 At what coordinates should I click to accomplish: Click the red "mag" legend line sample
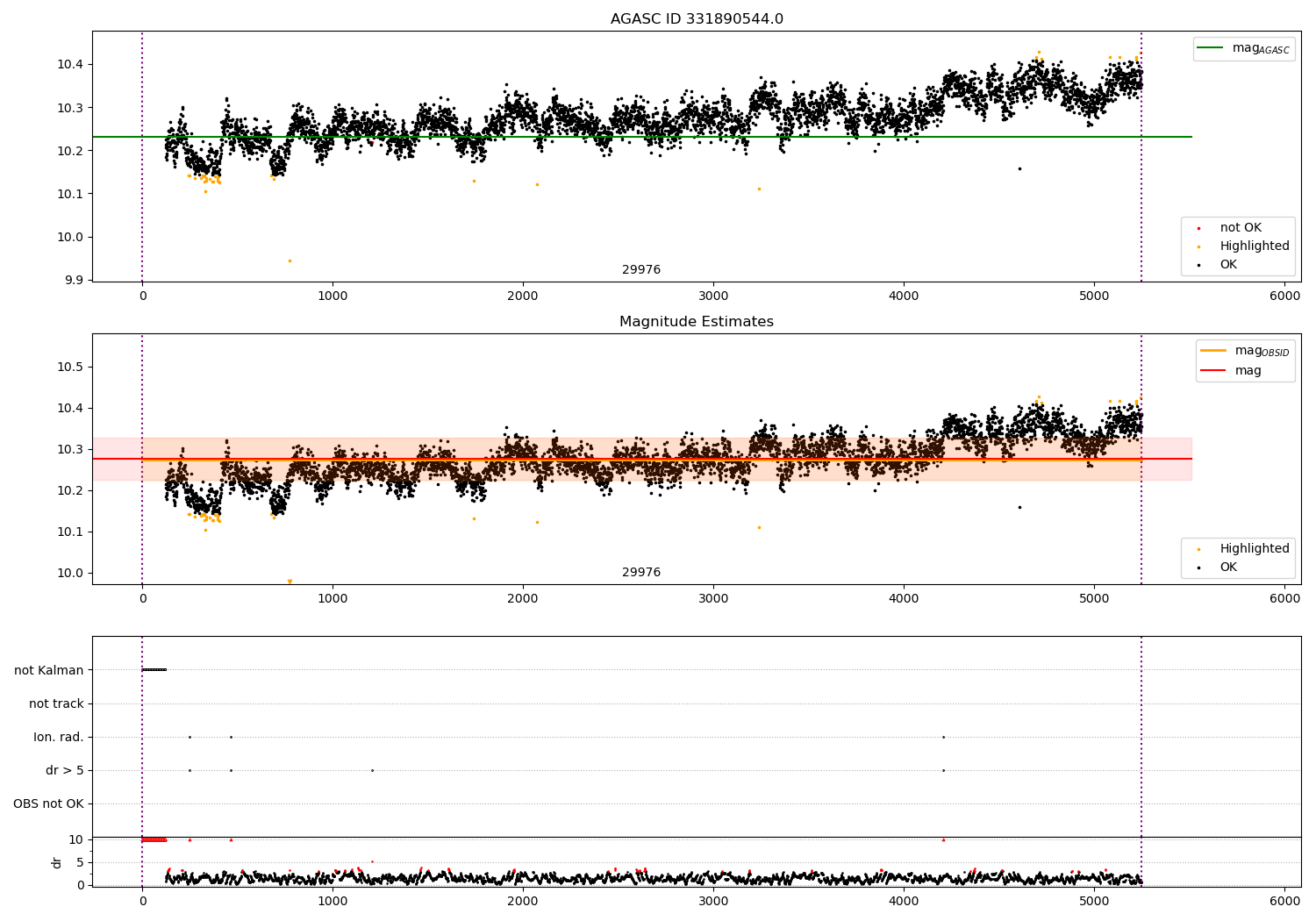click(x=1213, y=370)
